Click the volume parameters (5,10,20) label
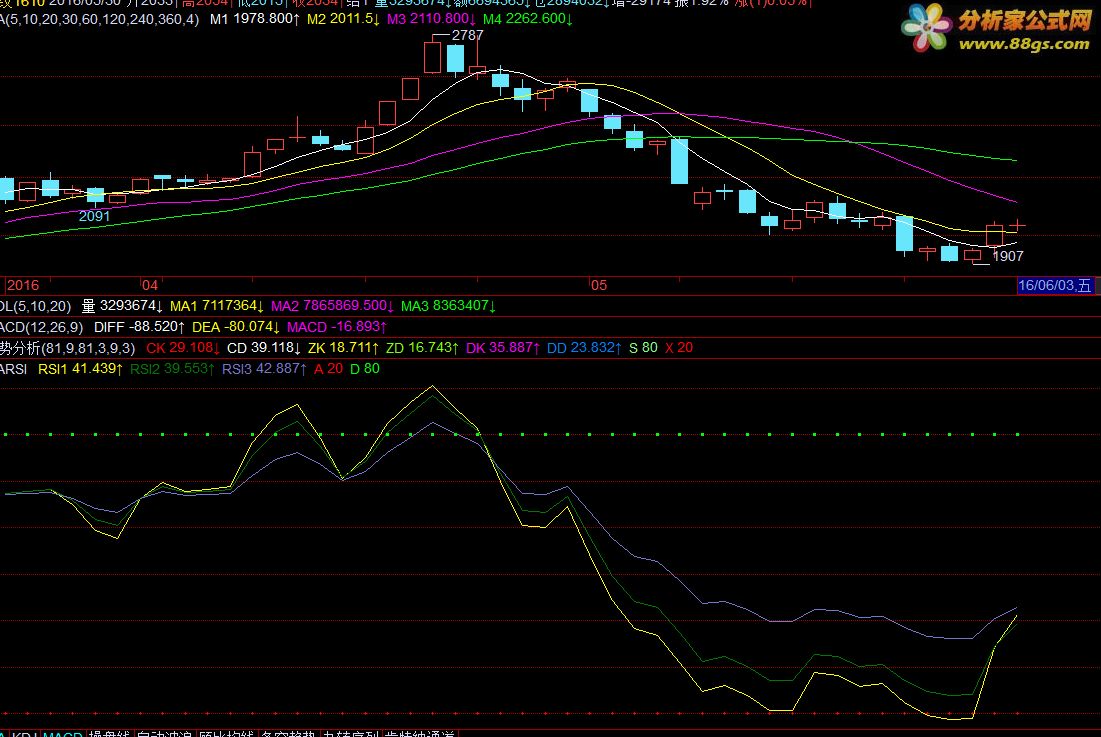Image resolution: width=1101 pixels, height=737 pixels. pos(36,306)
